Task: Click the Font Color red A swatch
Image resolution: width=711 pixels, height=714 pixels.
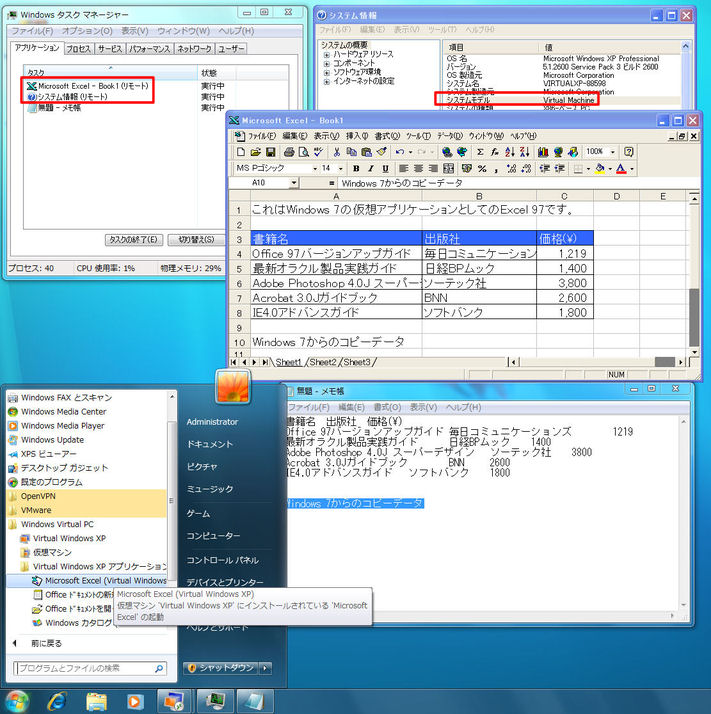Action: [621, 168]
